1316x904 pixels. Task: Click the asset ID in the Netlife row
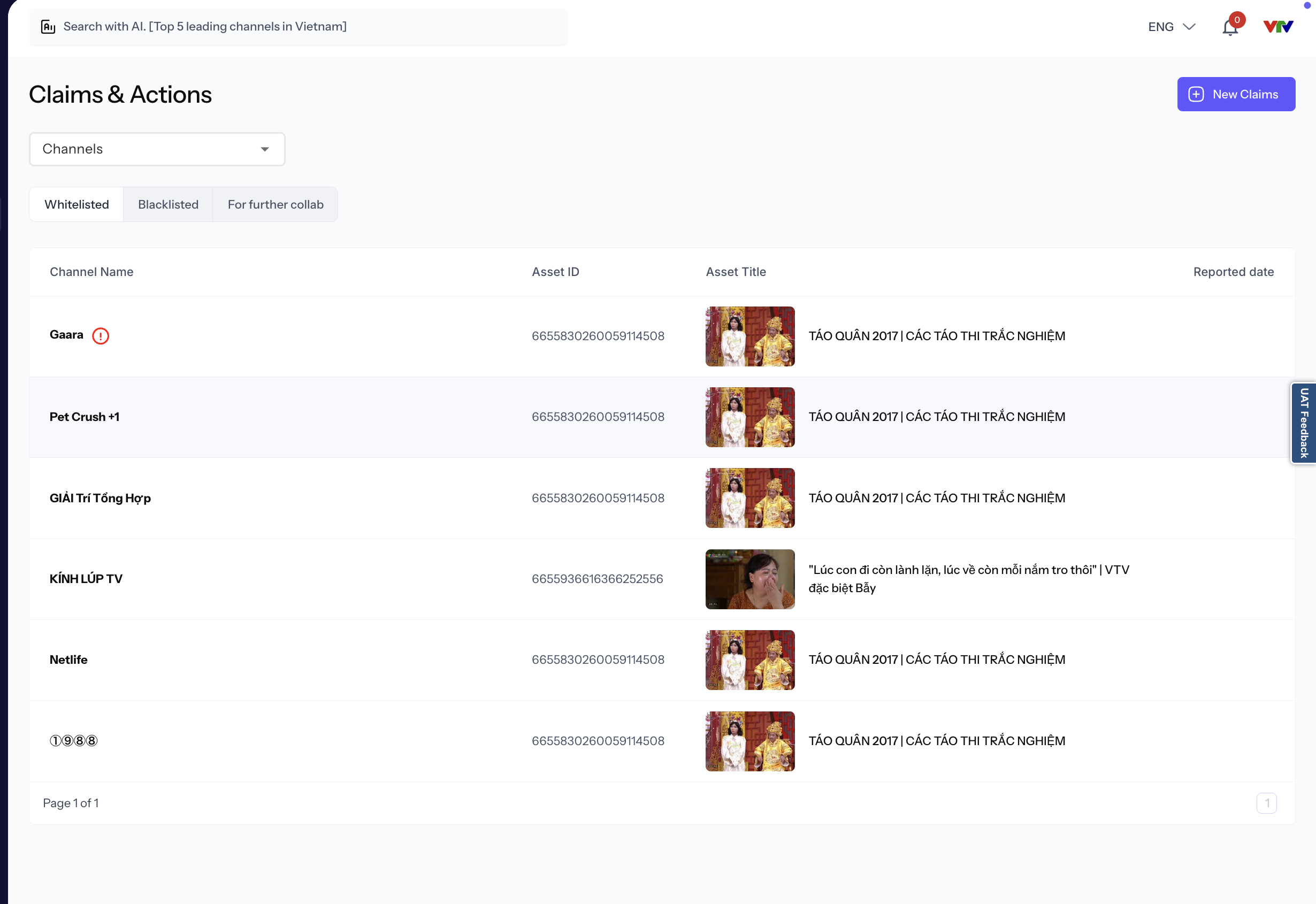pyautogui.click(x=598, y=660)
